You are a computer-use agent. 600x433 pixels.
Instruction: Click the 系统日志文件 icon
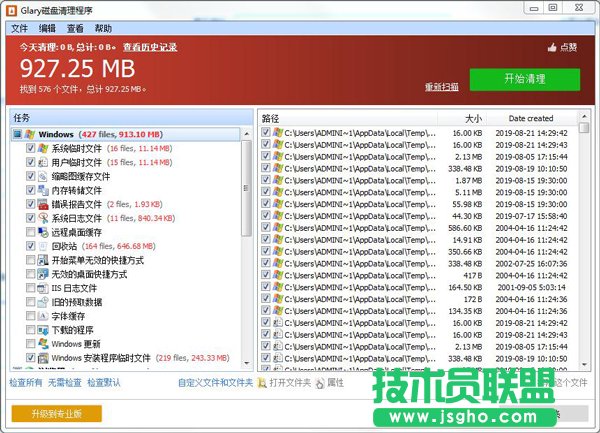[x=43, y=218]
